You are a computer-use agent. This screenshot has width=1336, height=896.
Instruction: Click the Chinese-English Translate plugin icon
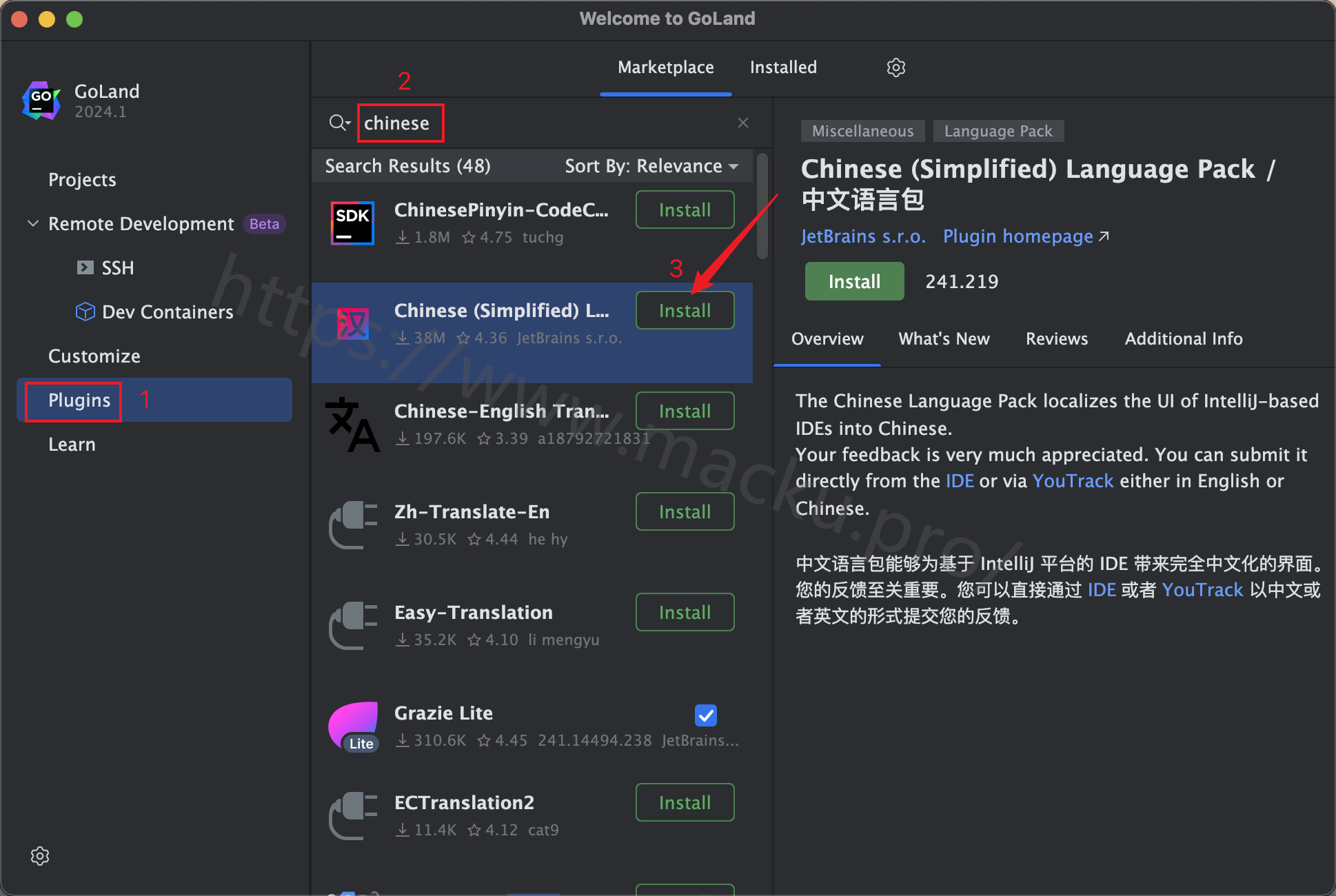352,424
